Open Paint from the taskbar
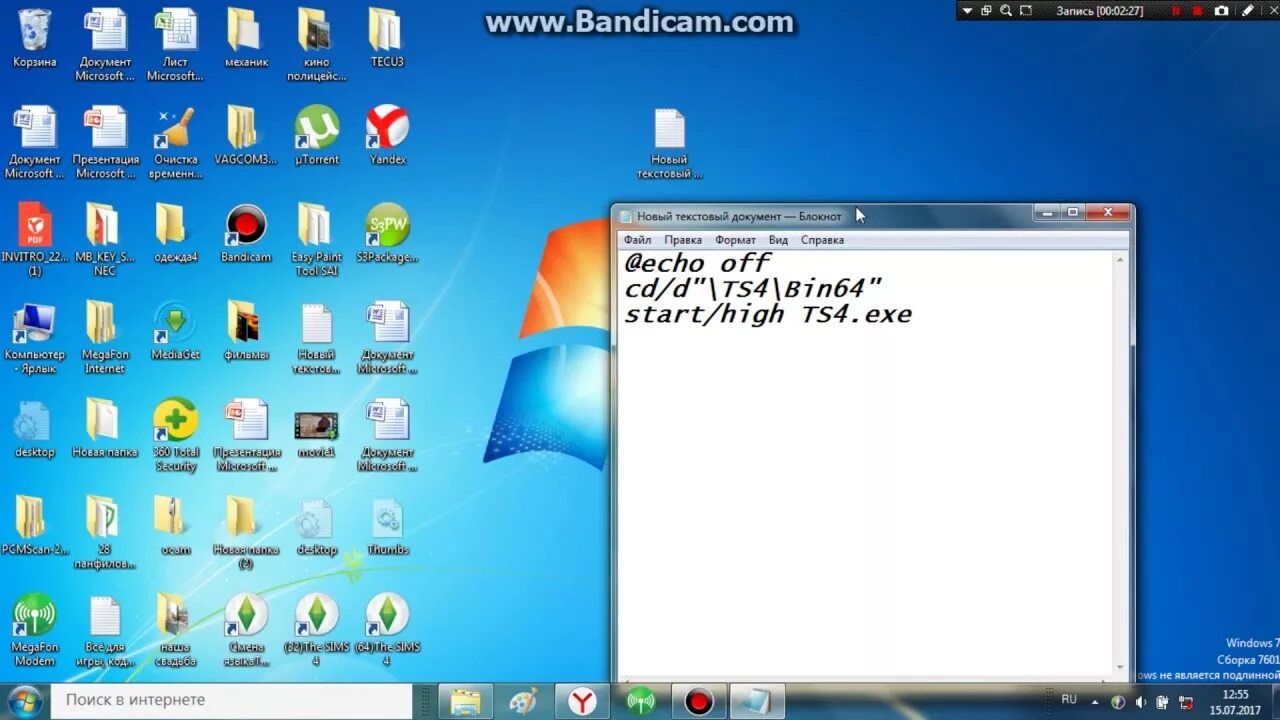The width and height of the screenshot is (1280, 720). (523, 702)
